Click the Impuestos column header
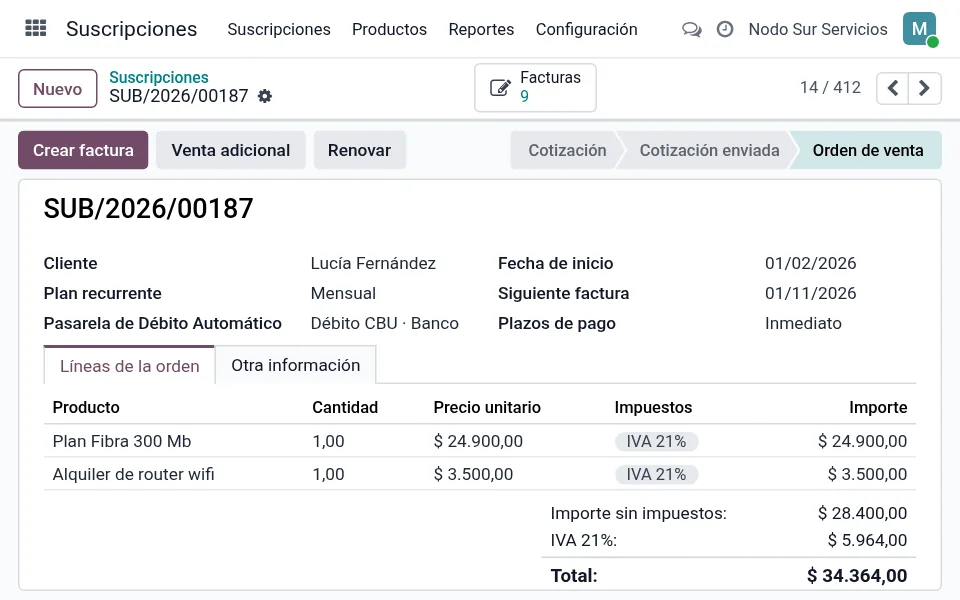 tap(653, 407)
